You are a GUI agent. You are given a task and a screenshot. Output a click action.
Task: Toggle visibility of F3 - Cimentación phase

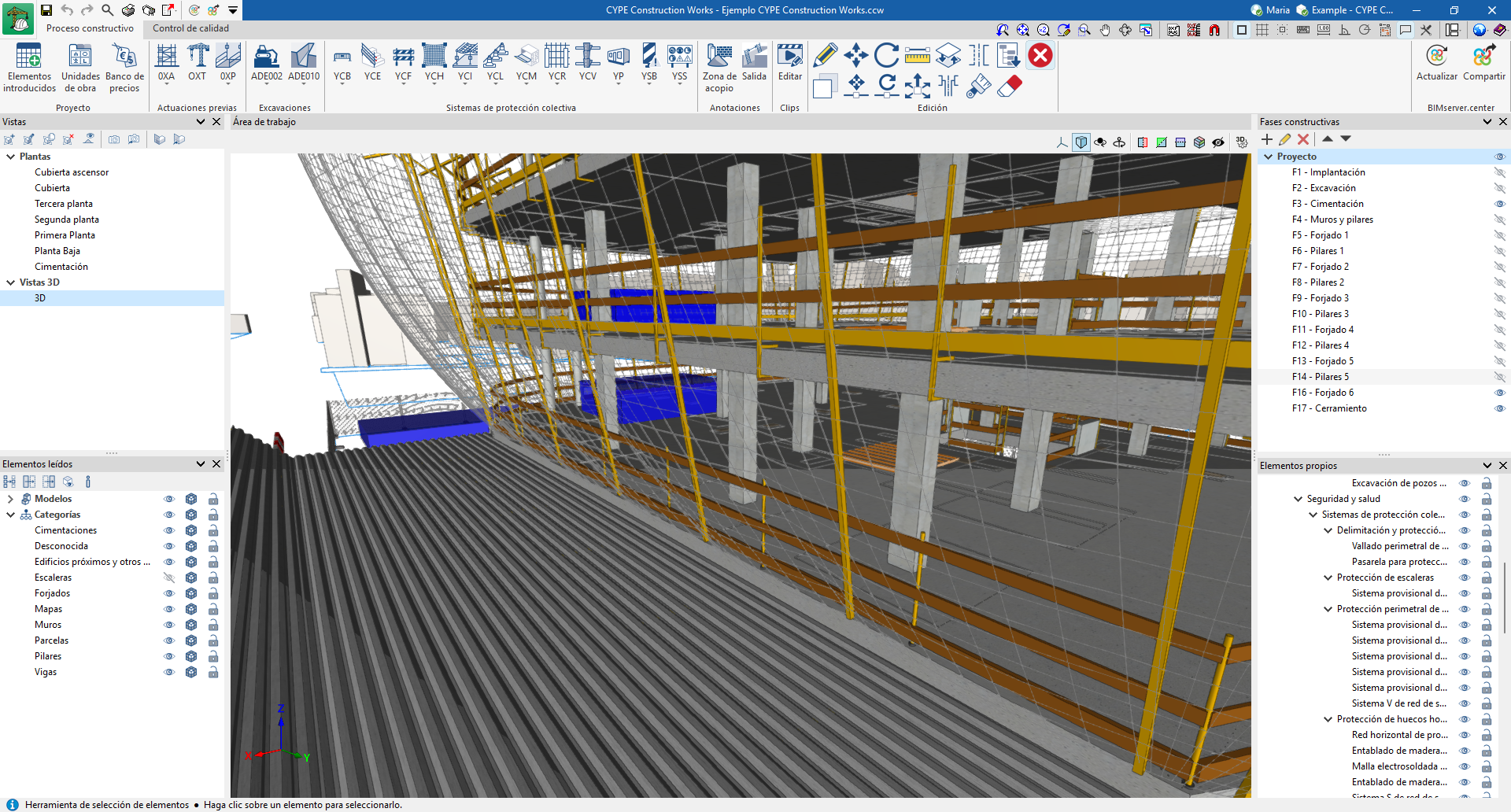[x=1499, y=204]
